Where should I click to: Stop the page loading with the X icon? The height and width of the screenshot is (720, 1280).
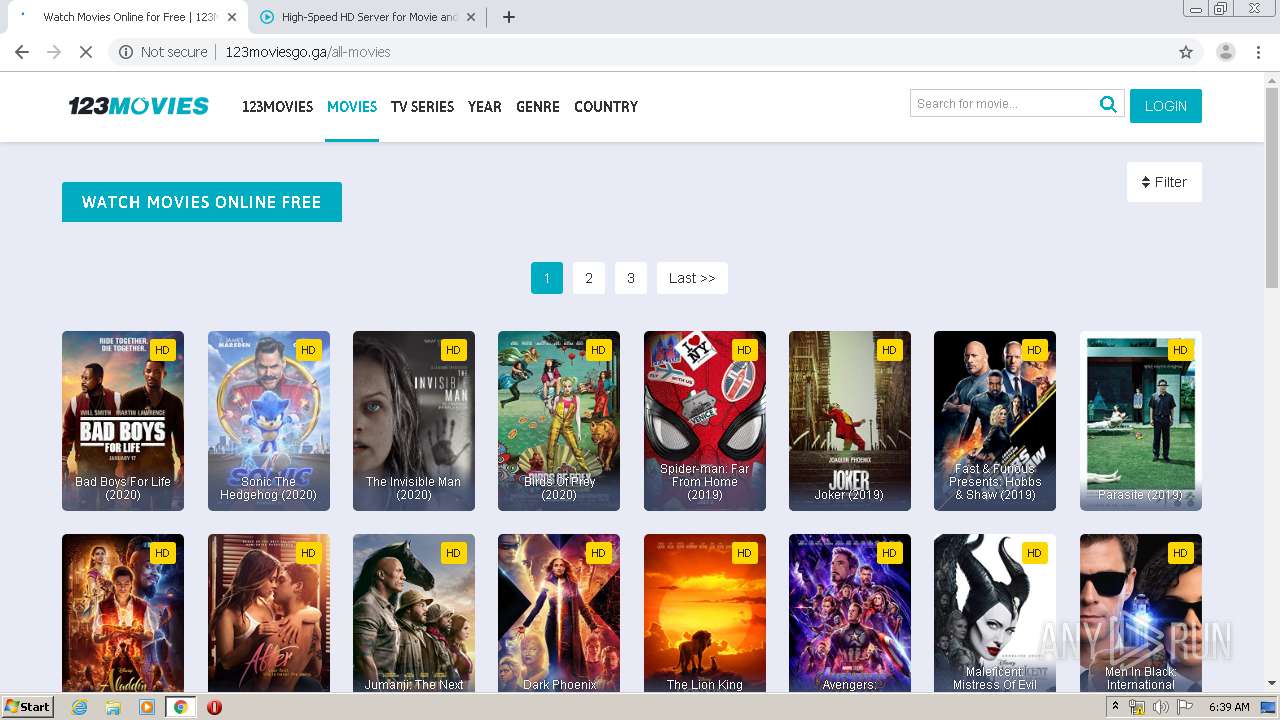(86, 52)
